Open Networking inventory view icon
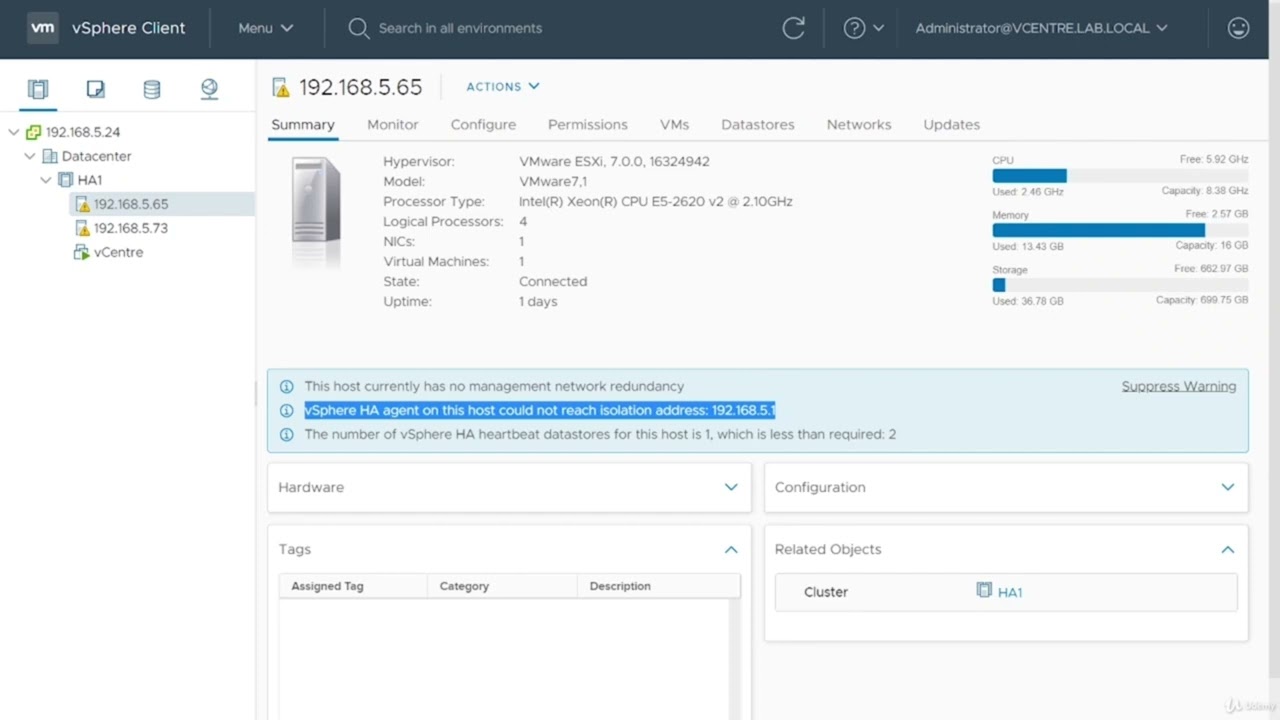Screen dimensions: 1280x720 209,89
